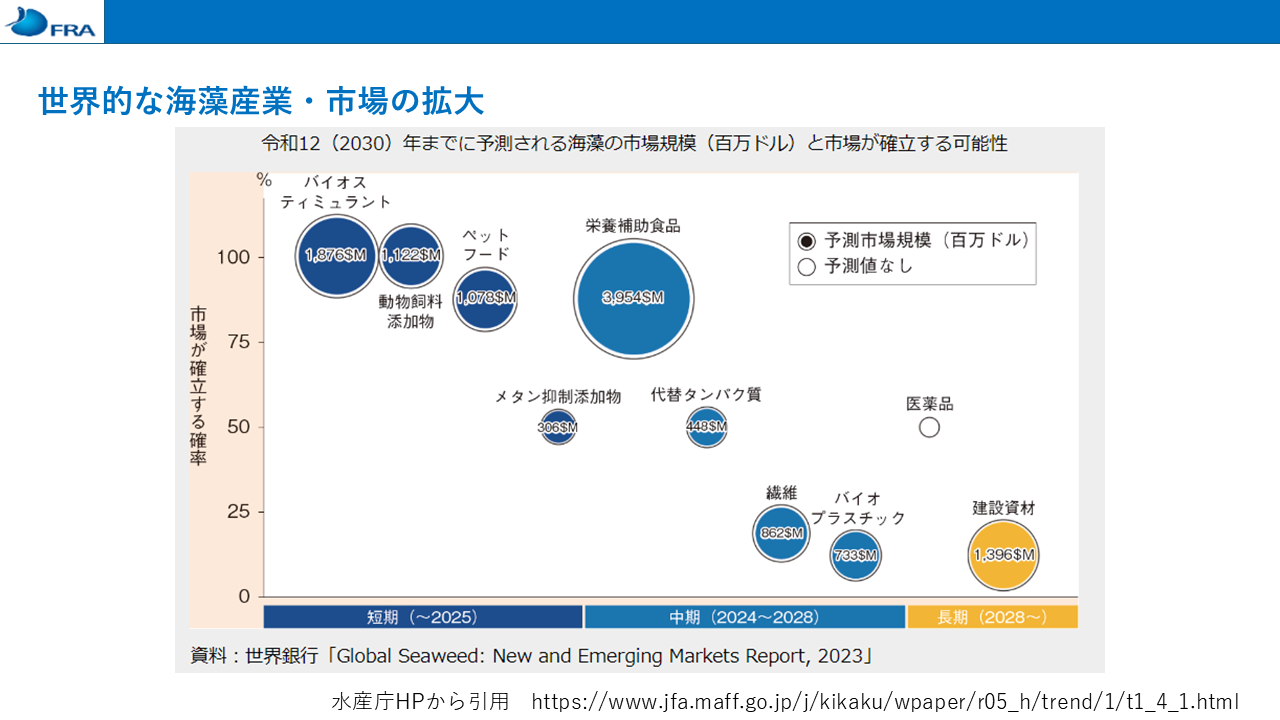The width and height of the screenshot is (1280, 720).
Task: Click the FRA logo in the header
Action: pos(52,22)
